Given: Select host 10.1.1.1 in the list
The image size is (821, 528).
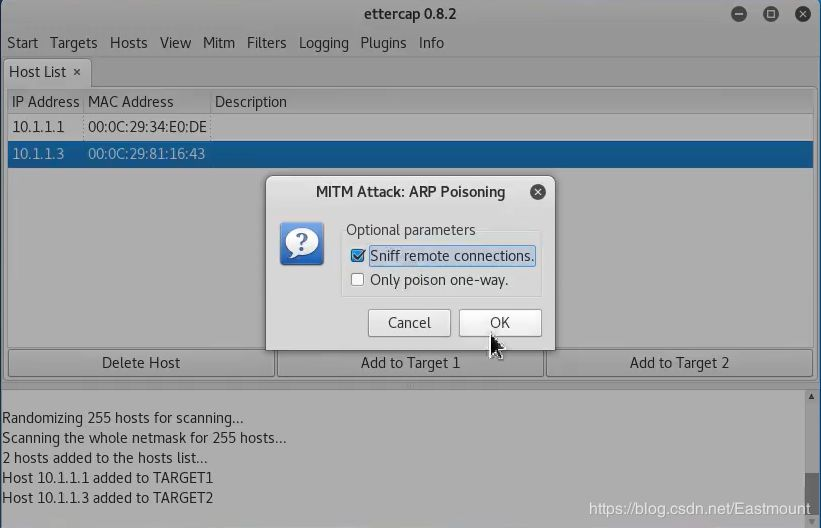Looking at the screenshot, I should 410,127.
